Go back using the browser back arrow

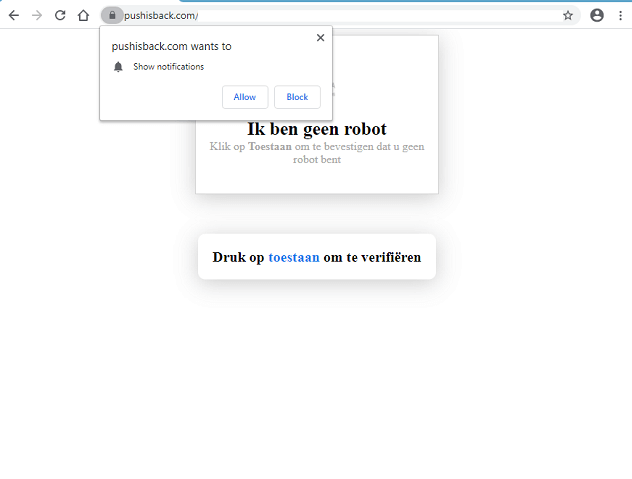[14, 15]
